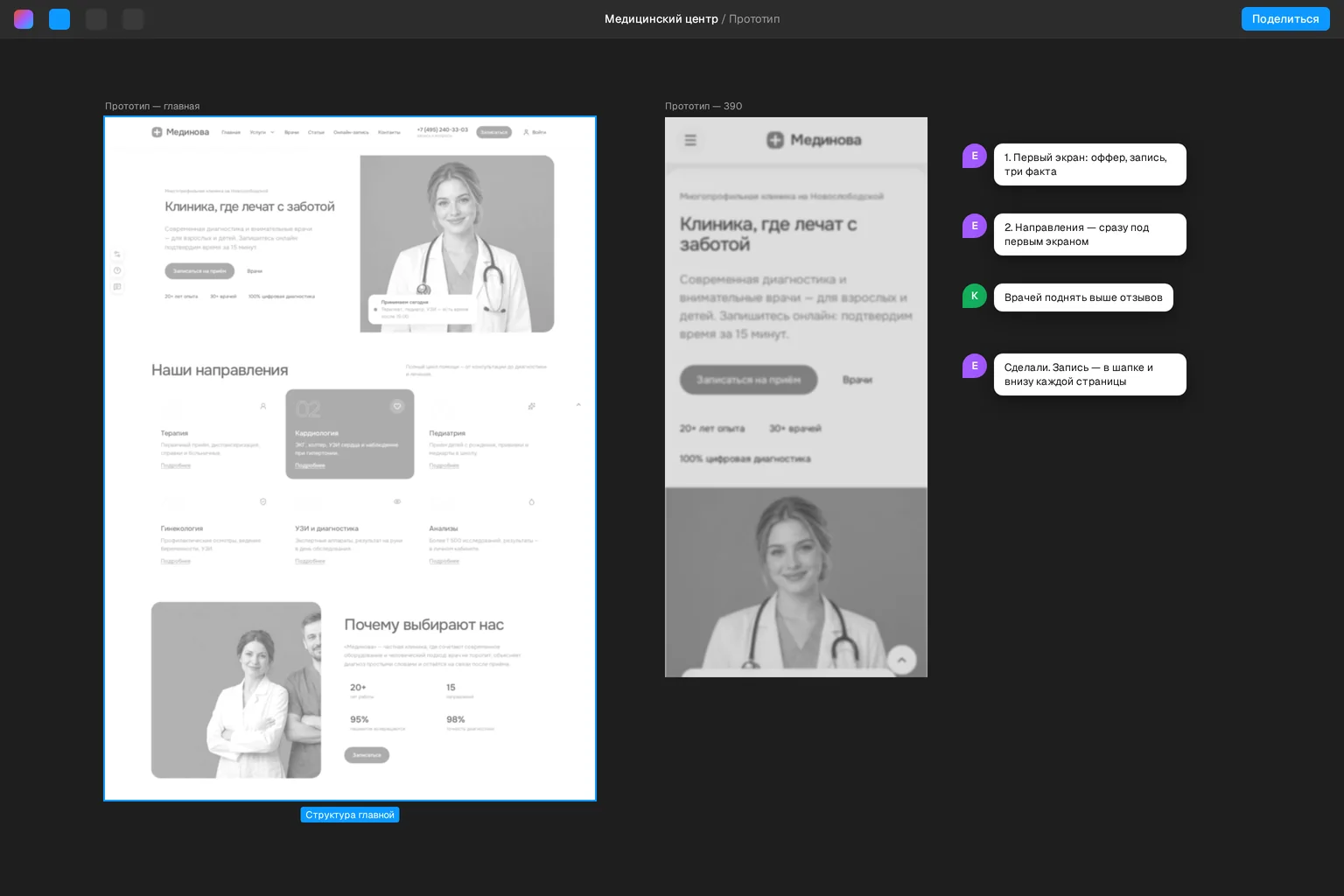The width and height of the screenshot is (1344, 896).
Task: Click the eye icon above УЗИ и диагностика
Action: [x=397, y=501]
